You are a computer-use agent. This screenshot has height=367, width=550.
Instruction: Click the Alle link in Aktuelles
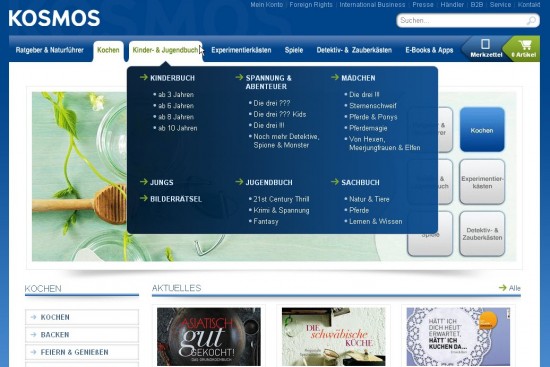click(514, 288)
